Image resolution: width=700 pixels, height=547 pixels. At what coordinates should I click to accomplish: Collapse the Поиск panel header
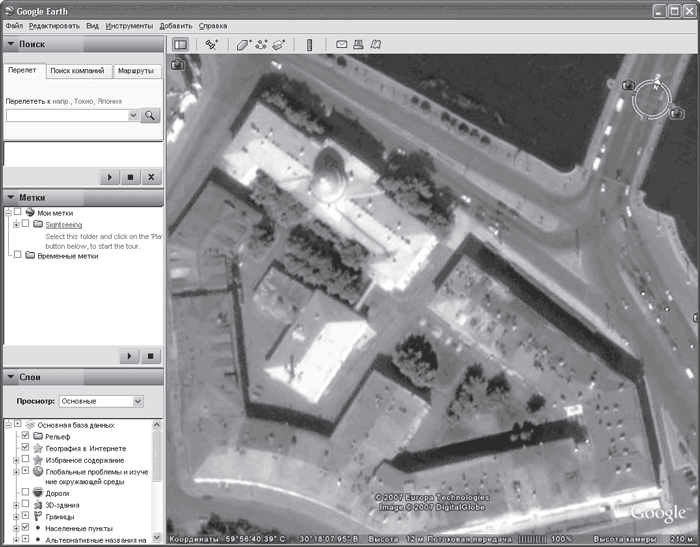[9, 45]
